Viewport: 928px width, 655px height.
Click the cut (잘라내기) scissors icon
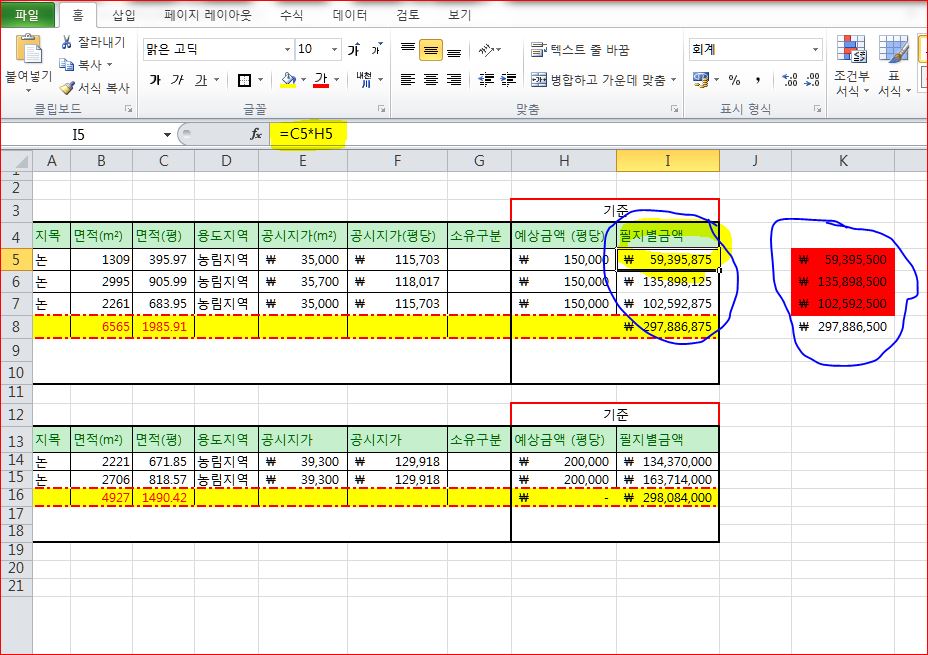click(66, 42)
